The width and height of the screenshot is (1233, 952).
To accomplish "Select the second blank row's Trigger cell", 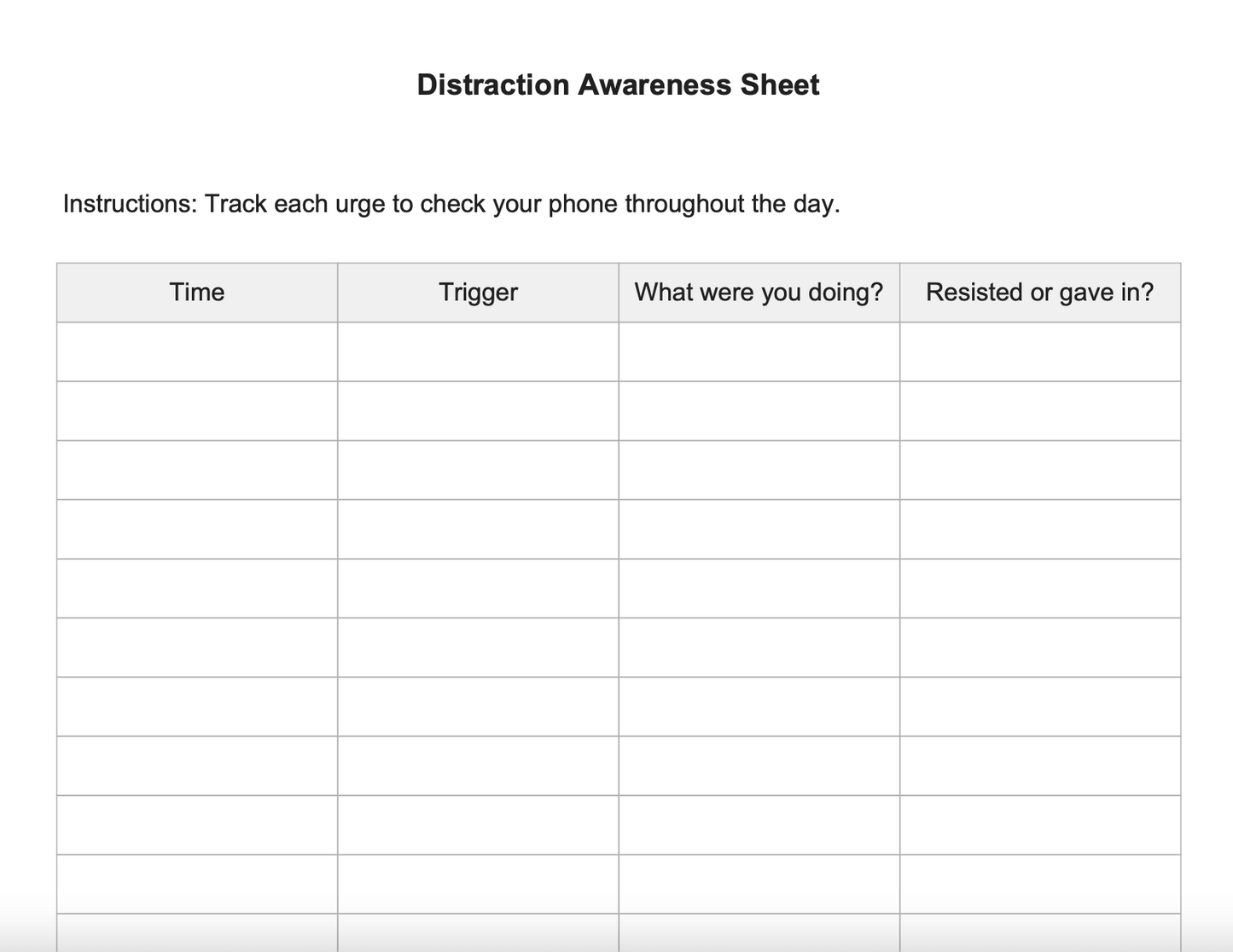I will coord(478,411).
